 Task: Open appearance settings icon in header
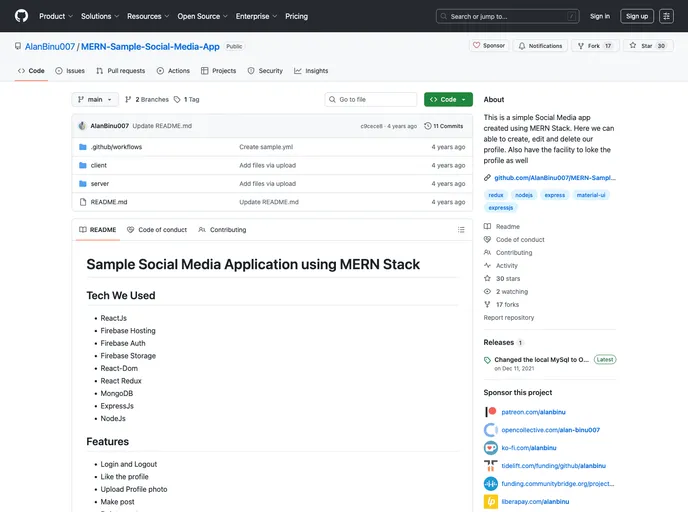666,16
